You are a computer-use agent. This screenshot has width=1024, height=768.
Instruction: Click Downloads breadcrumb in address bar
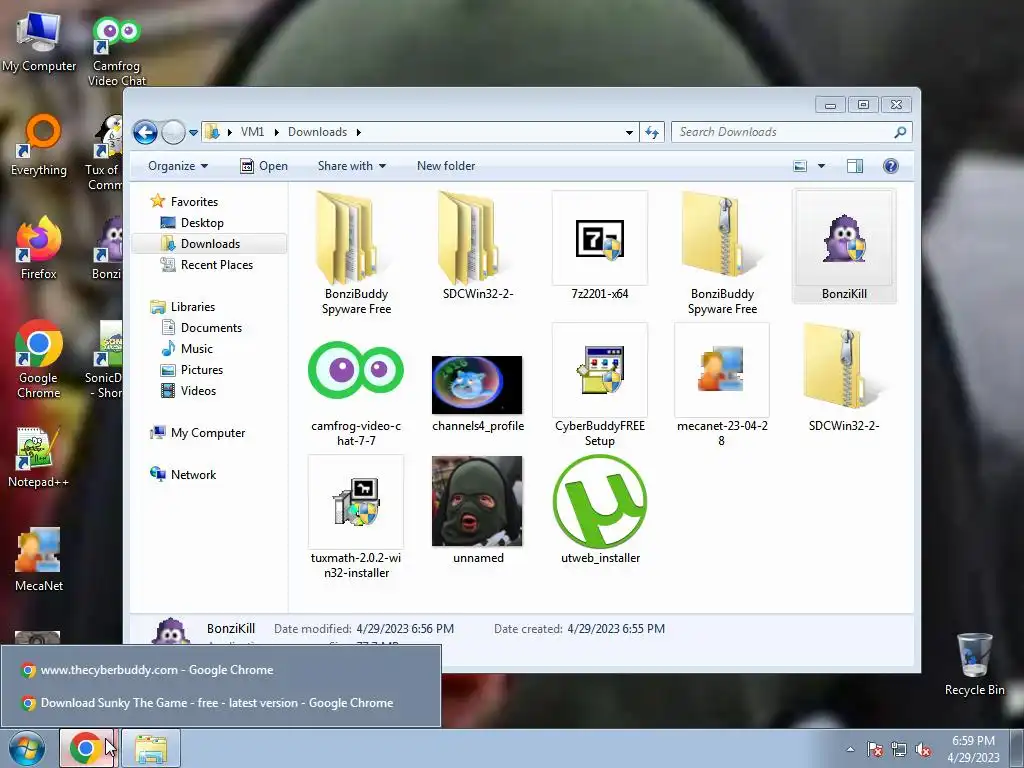[x=317, y=132]
